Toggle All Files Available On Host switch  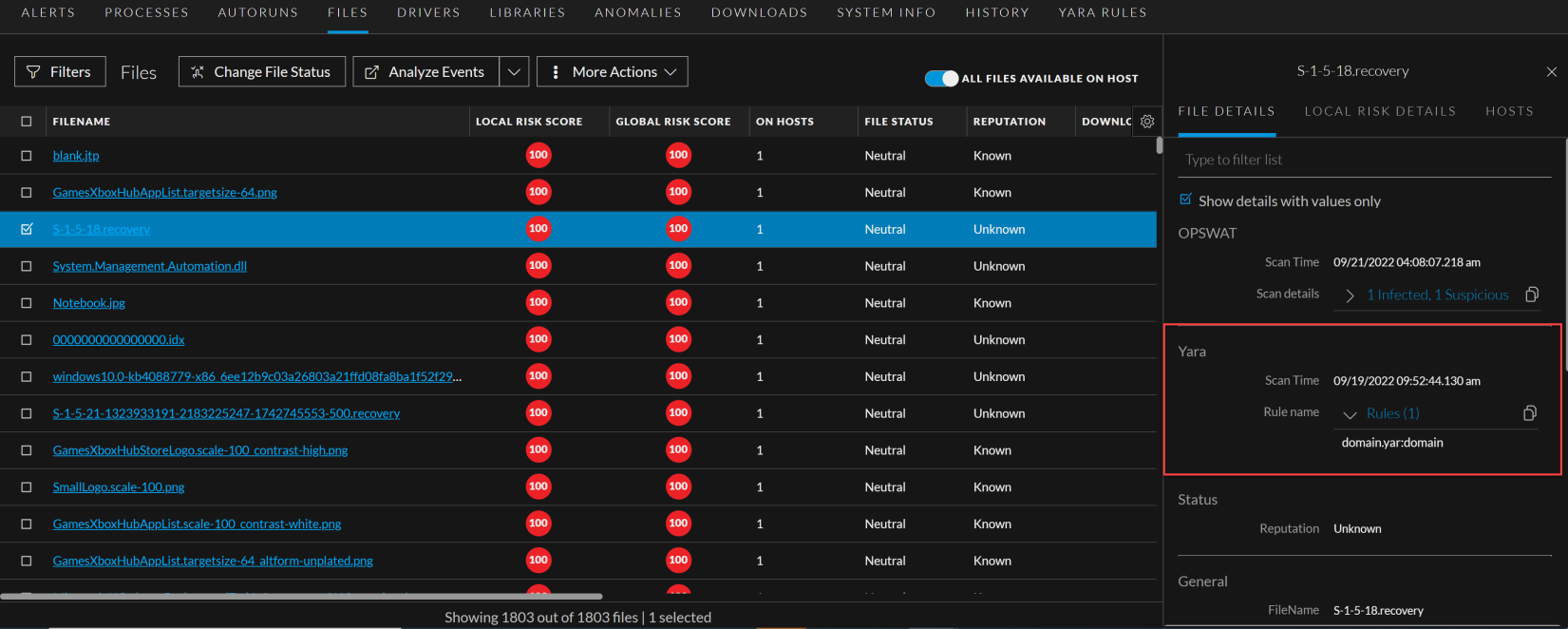click(941, 78)
